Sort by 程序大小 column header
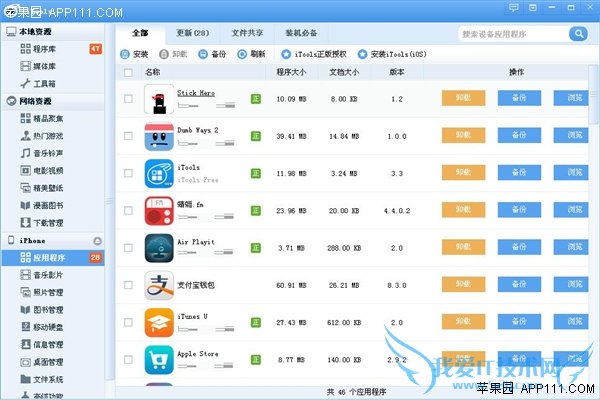The height and width of the screenshot is (400, 600). [291, 72]
